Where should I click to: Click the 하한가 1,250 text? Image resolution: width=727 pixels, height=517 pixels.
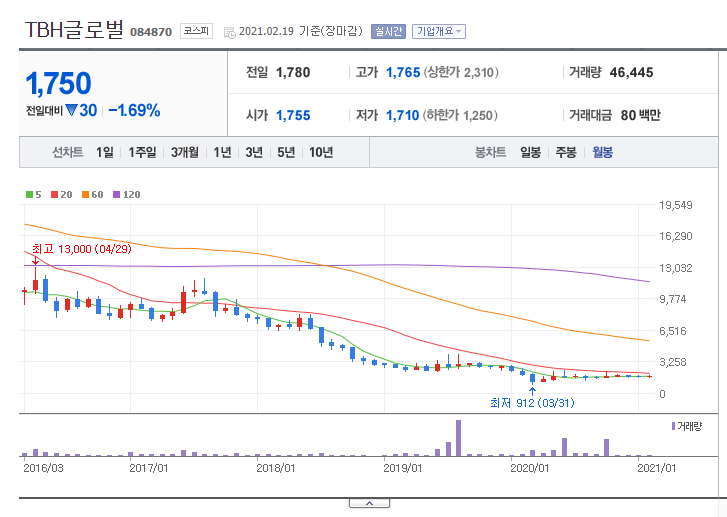(460, 115)
